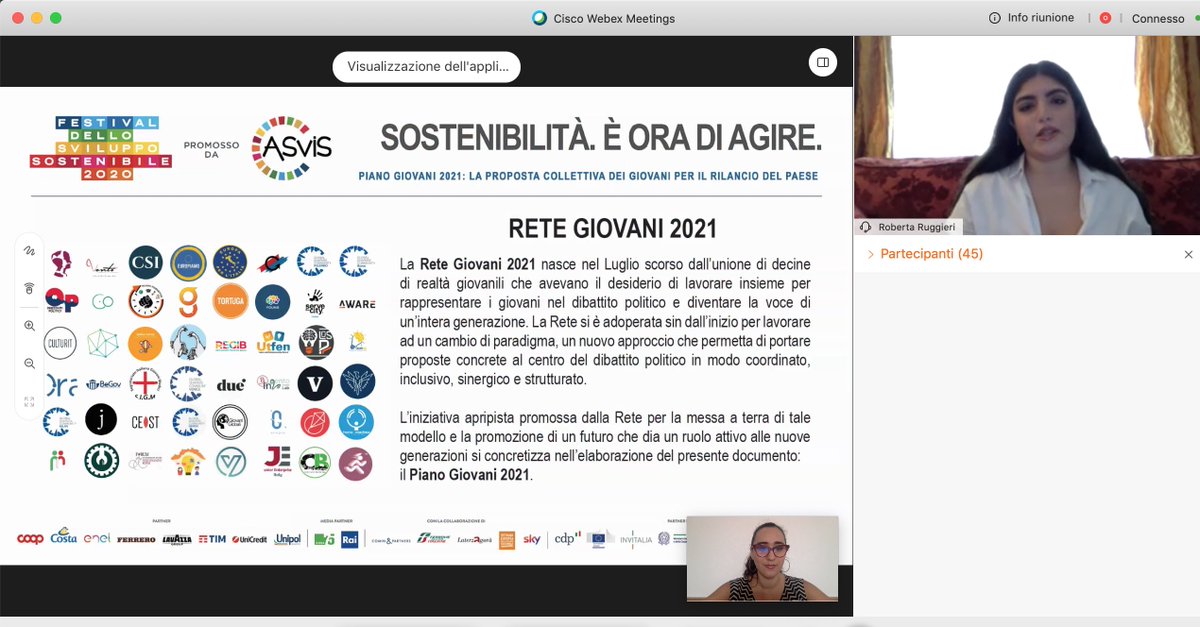
Task: Open the Info riunione details
Action: (1031, 18)
